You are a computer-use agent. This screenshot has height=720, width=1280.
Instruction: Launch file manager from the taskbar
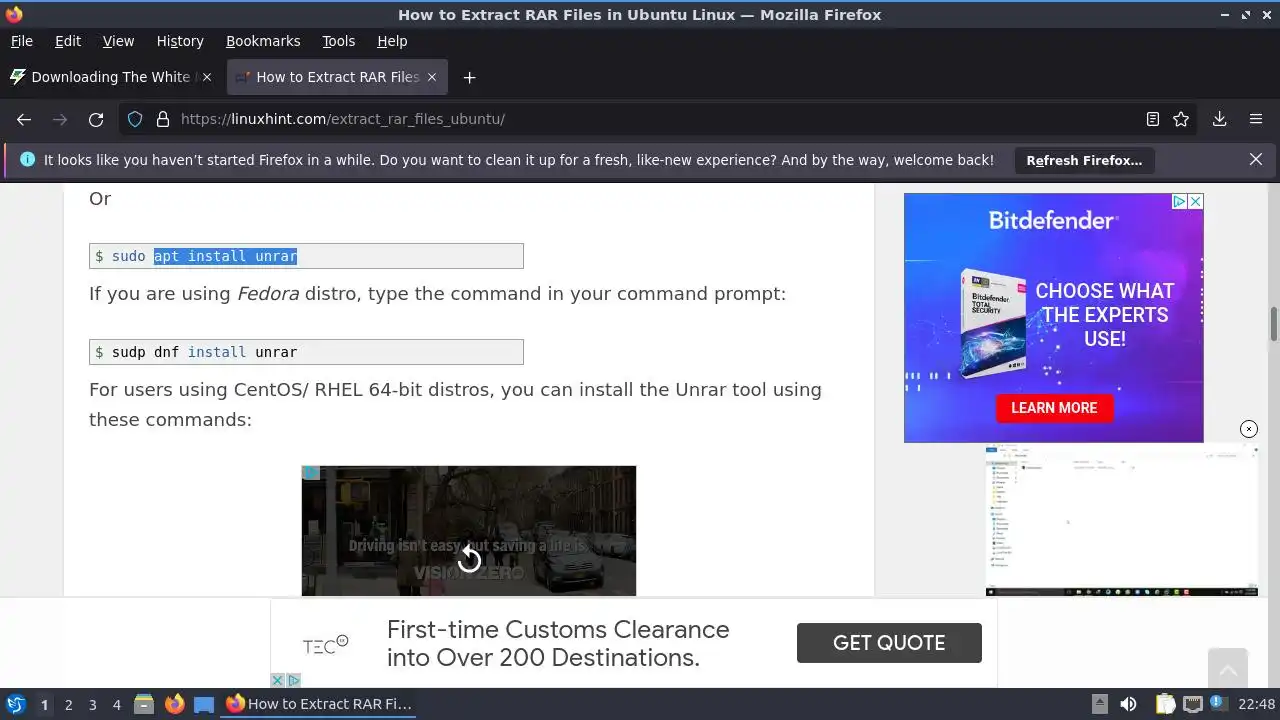pyautogui.click(x=144, y=704)
